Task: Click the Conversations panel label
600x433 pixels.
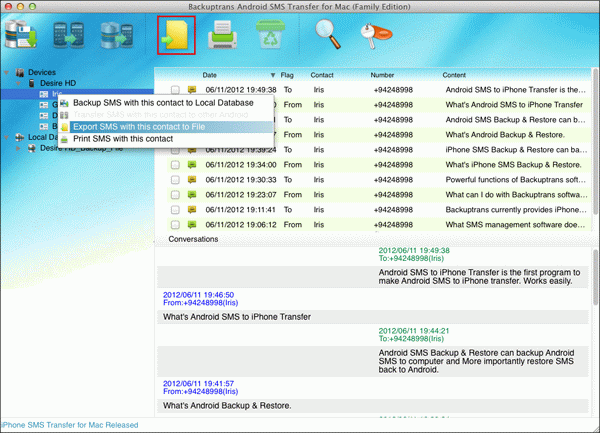Action: pos(193,239)
